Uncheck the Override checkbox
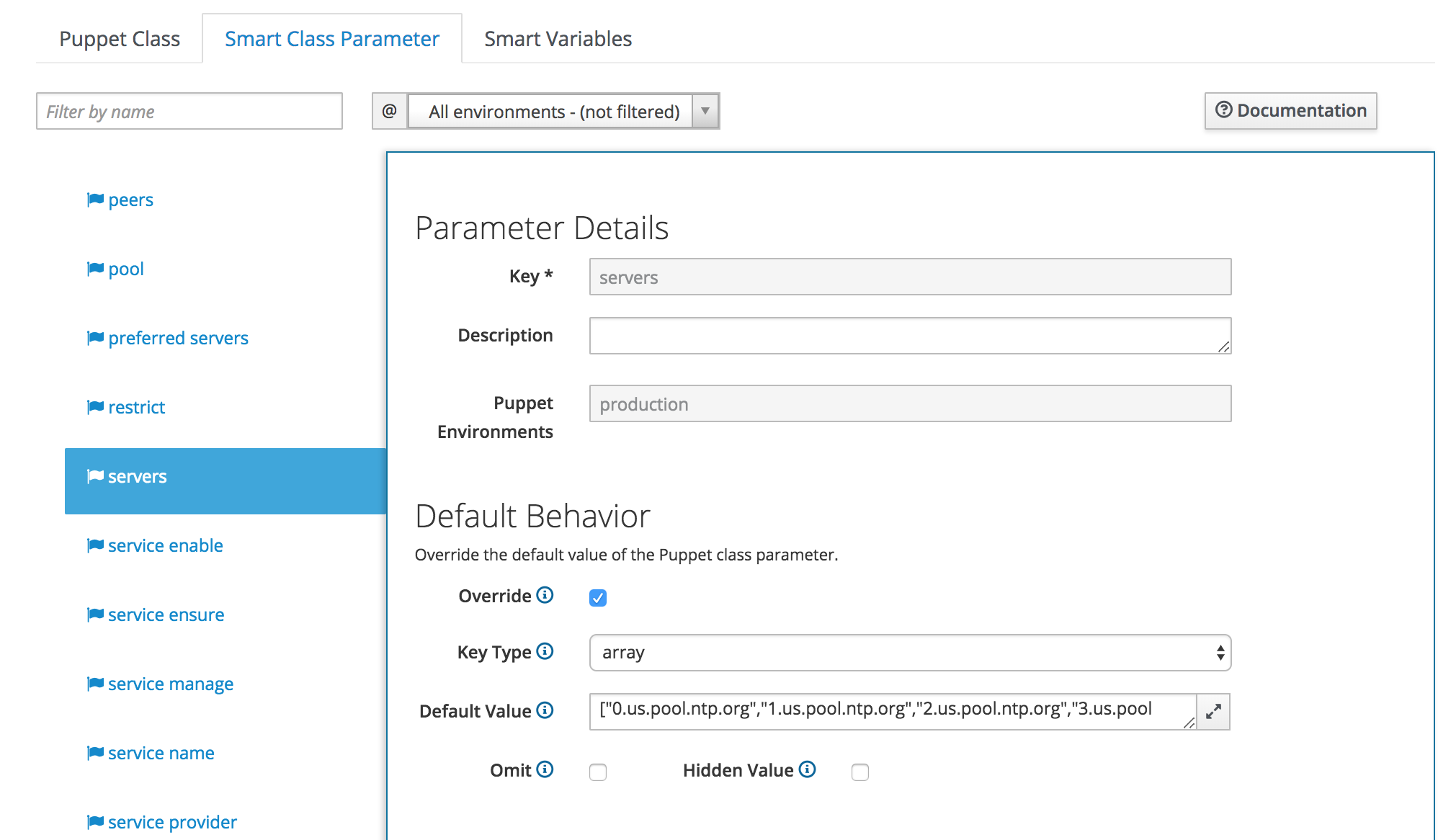Screen dimensions: 1438x840 pos(598,597)
